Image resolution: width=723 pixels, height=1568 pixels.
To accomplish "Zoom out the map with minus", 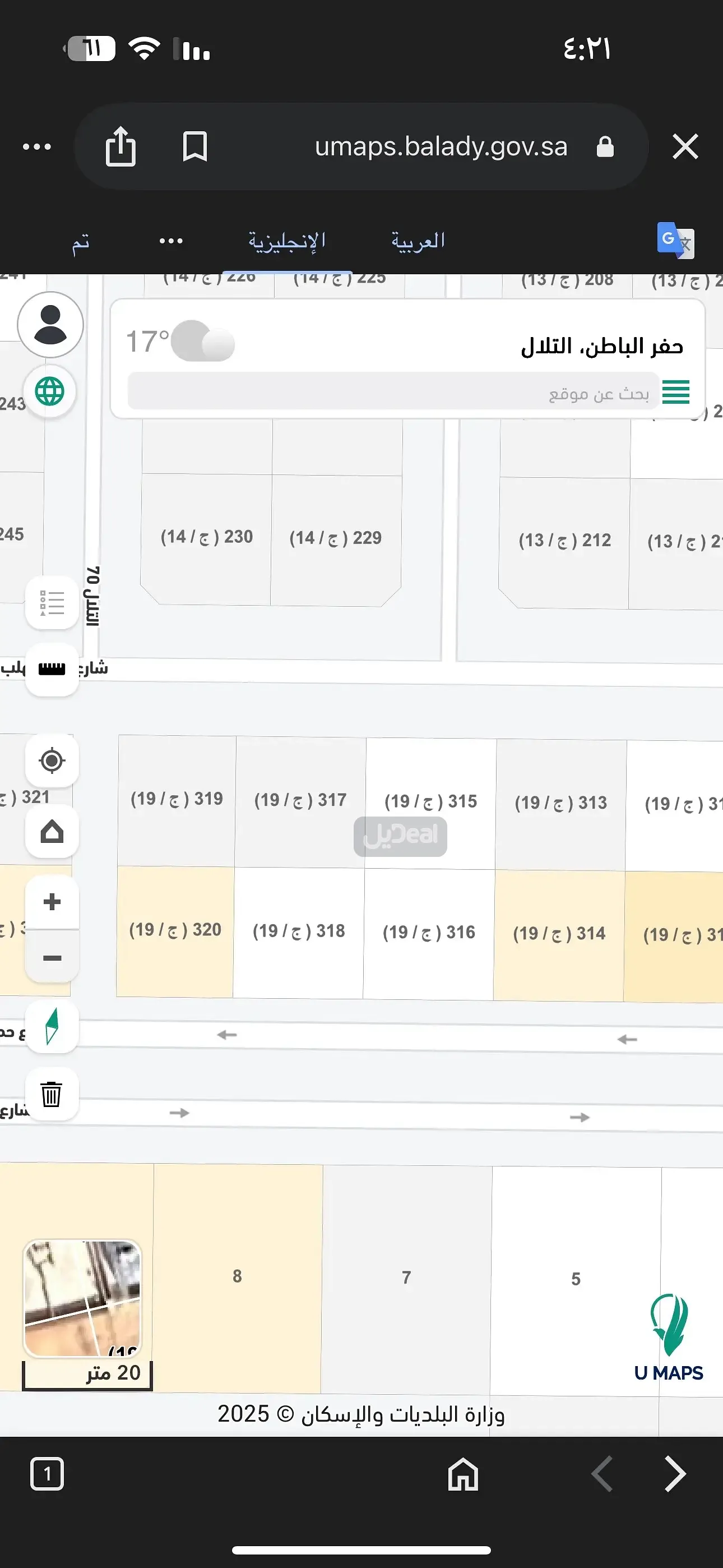I will click(52, 958).
